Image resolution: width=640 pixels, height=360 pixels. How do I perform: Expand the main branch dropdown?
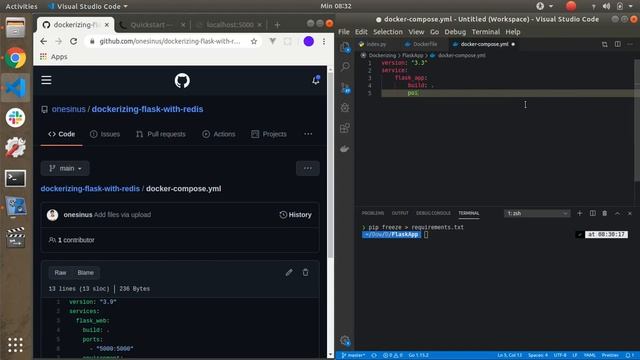65,168
